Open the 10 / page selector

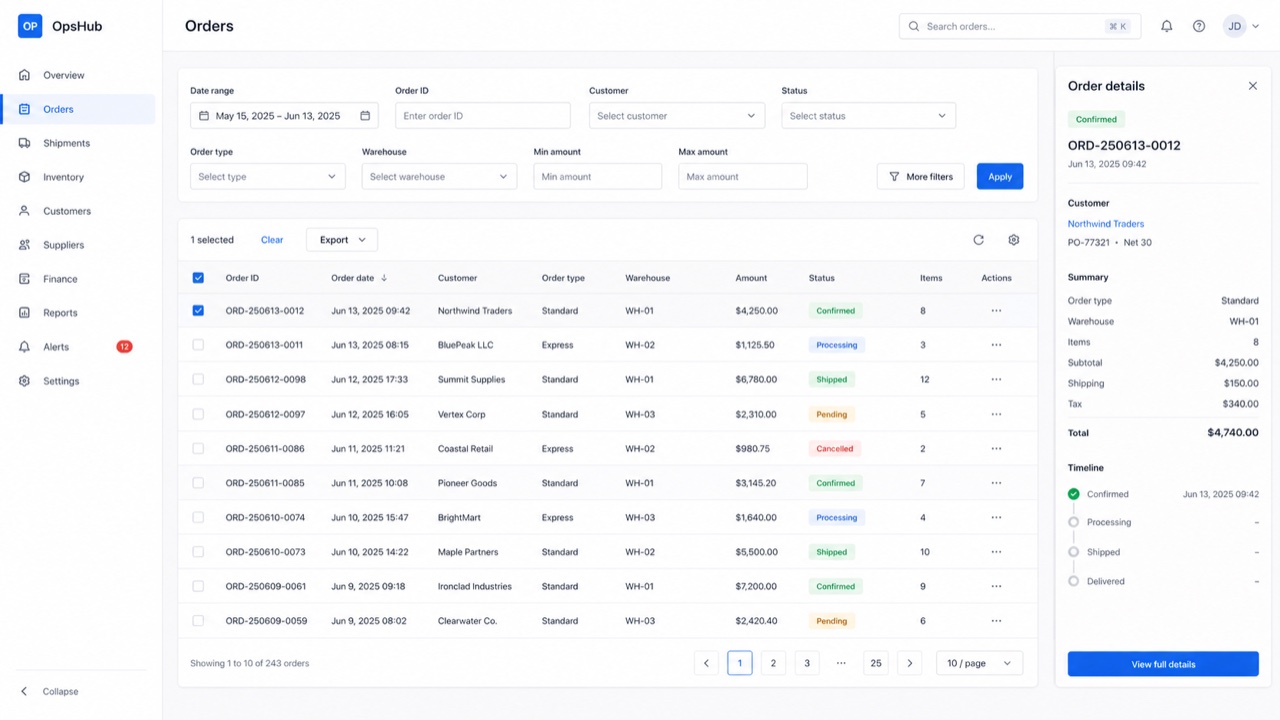(979, 663)
